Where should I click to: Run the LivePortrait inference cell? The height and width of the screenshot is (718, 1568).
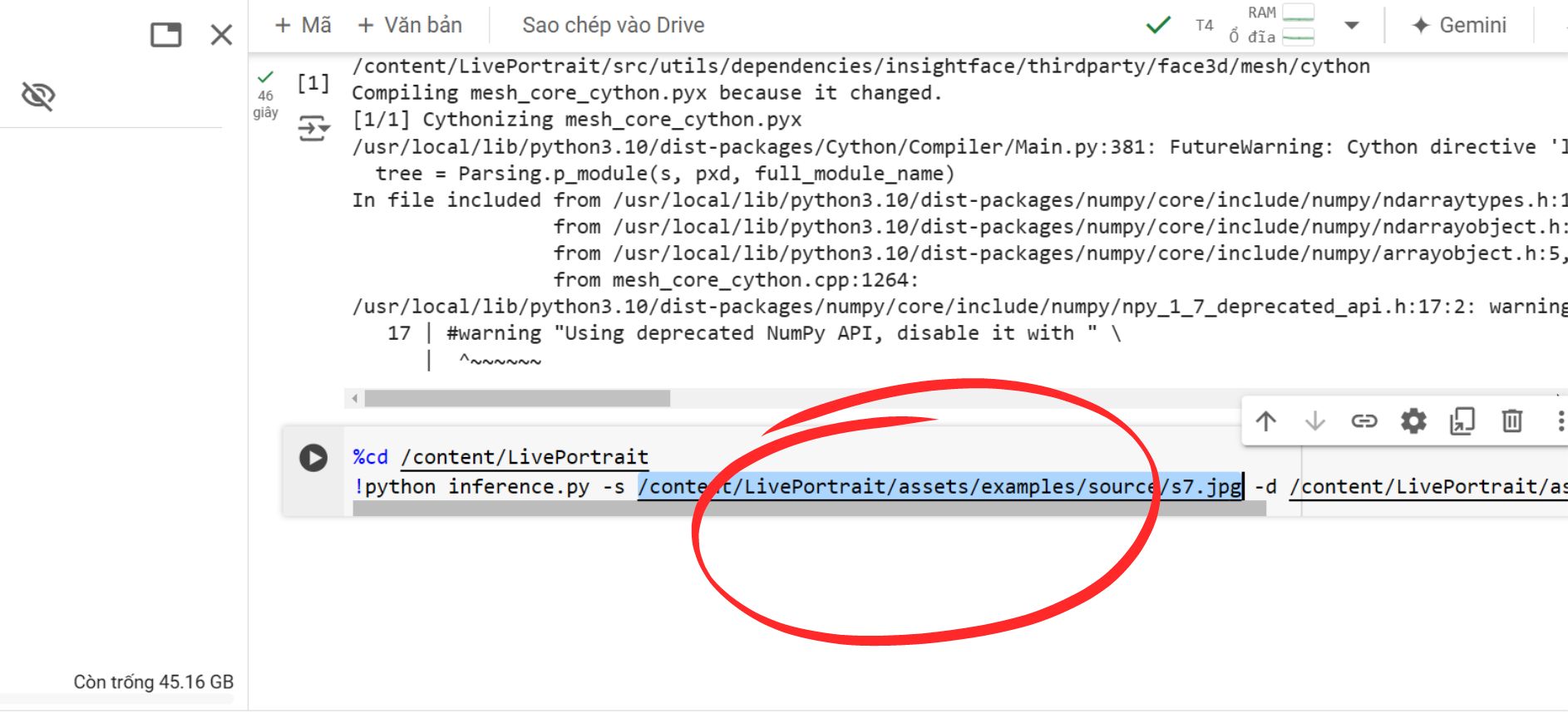point(313,457)
